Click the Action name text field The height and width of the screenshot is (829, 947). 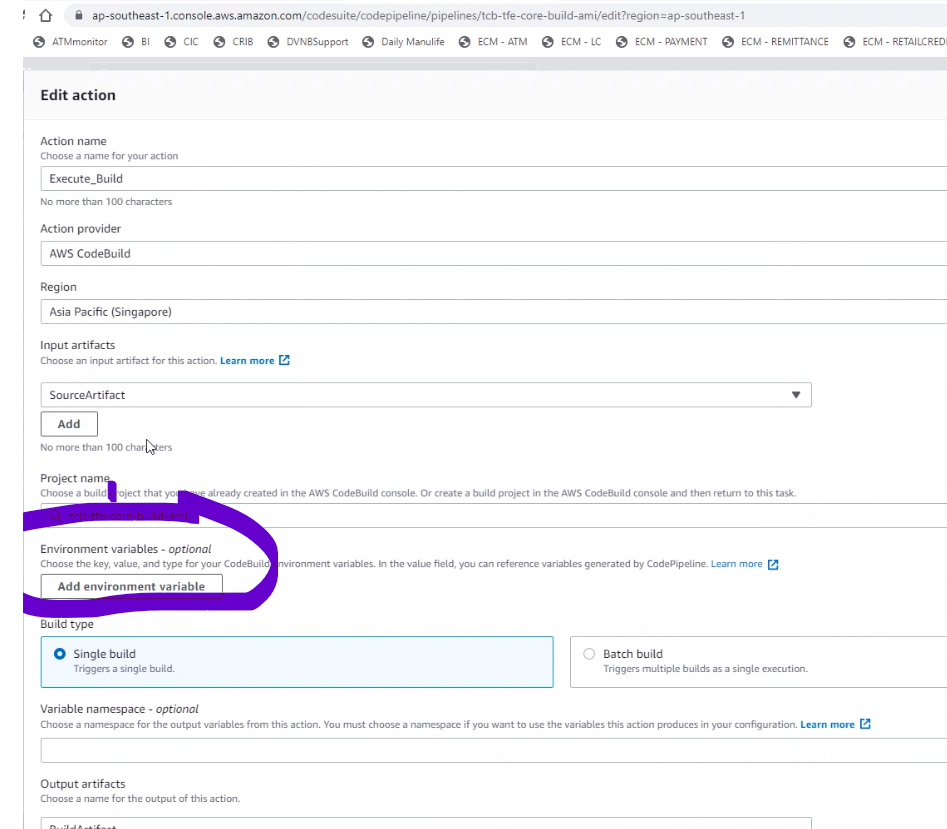click(490, 179)
